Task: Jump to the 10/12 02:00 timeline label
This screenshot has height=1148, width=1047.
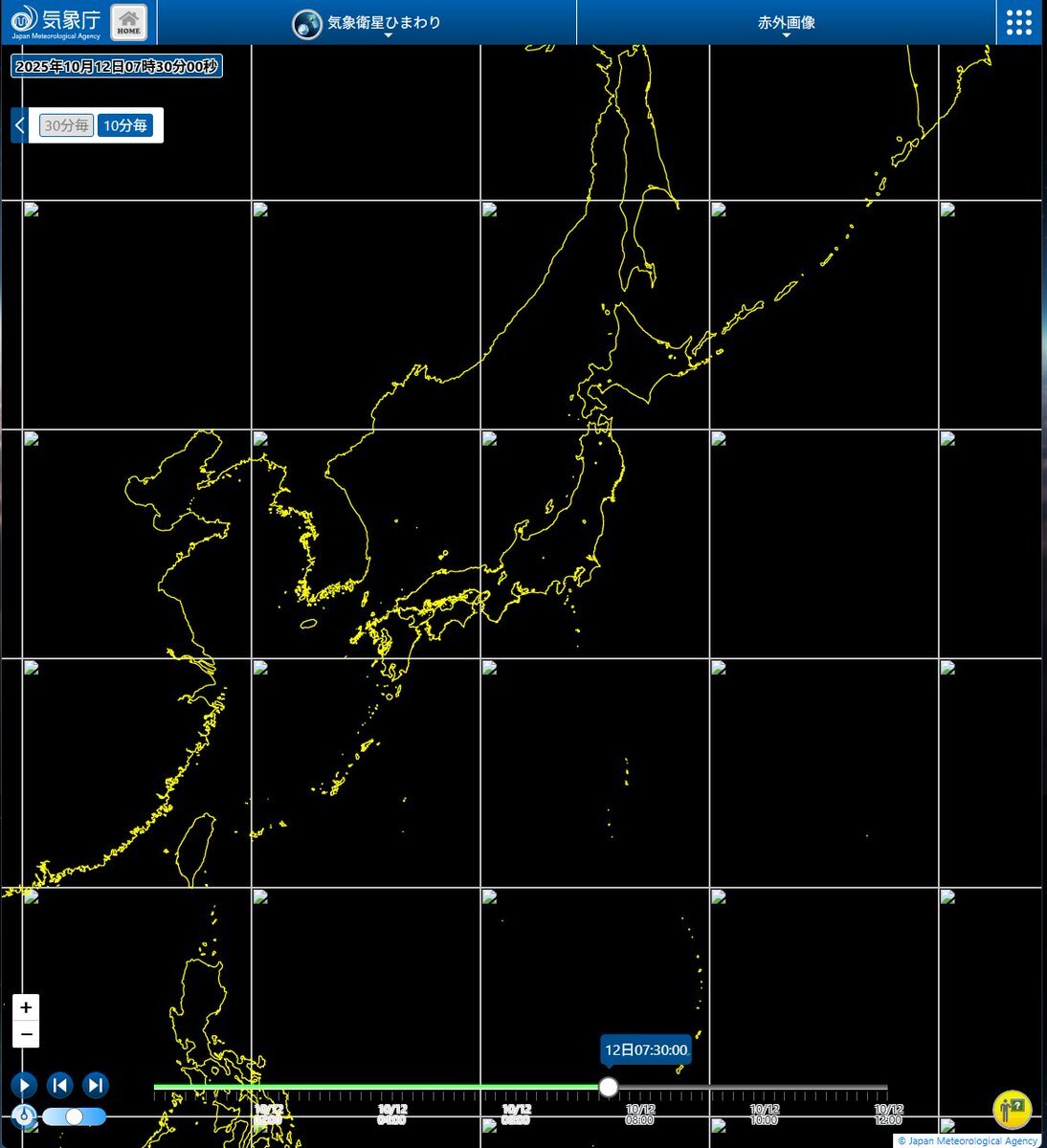Action: [x=268, y=1115]
